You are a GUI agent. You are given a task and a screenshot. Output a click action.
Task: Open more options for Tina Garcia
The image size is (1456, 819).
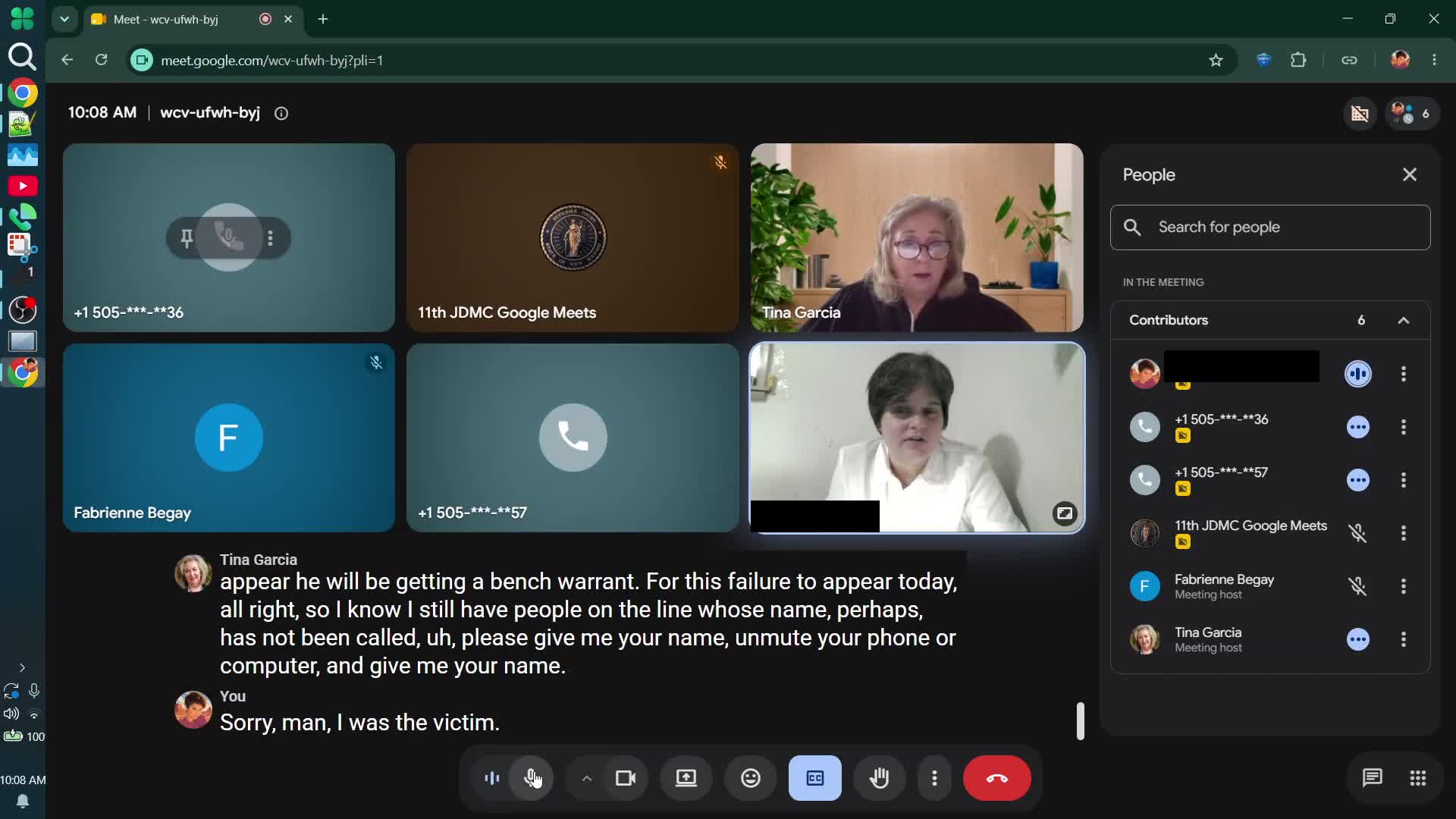point(1403,639)
